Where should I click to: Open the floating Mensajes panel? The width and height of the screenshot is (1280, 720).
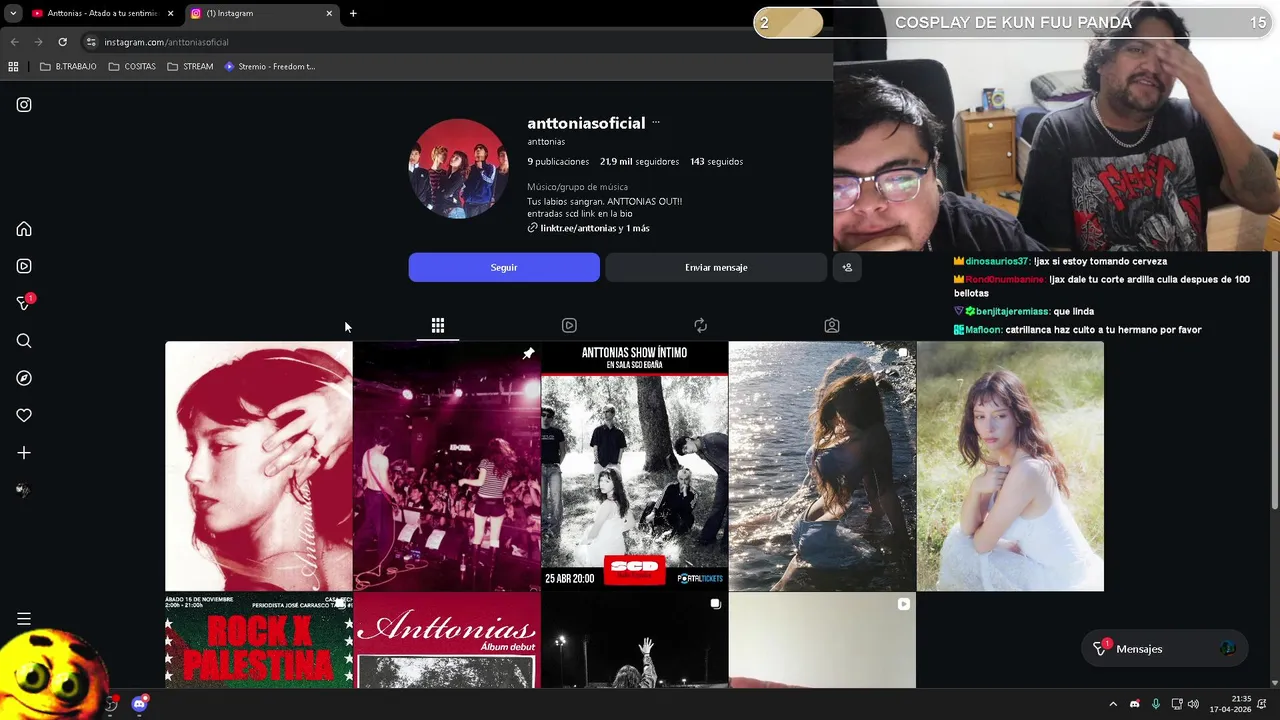(x=1165, y=649)
